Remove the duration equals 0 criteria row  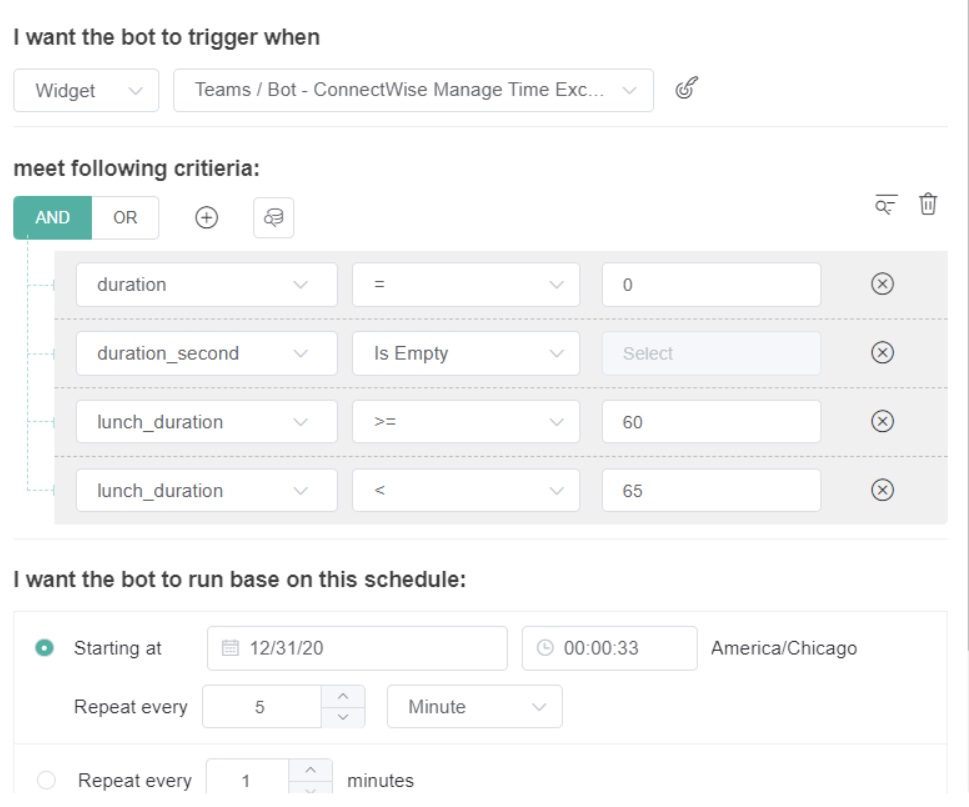(882, 284)
